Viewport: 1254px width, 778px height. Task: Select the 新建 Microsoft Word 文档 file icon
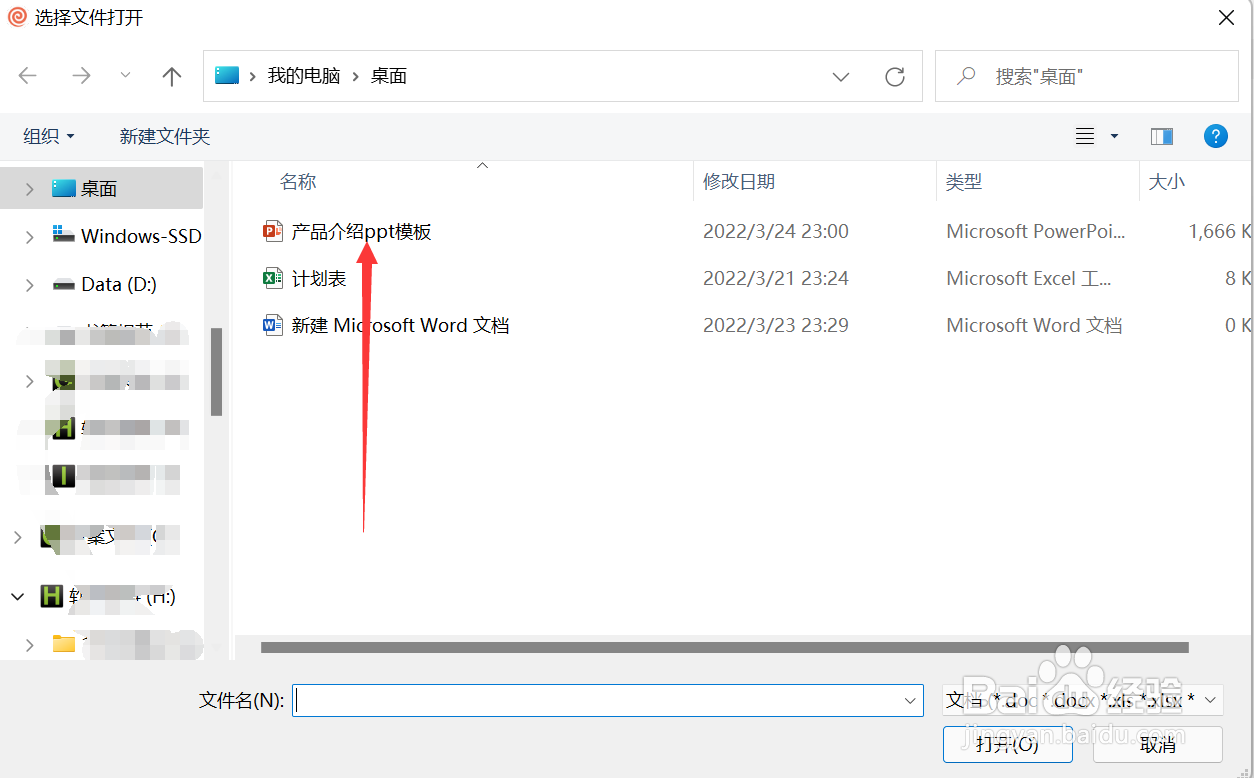tap(272, 325)
